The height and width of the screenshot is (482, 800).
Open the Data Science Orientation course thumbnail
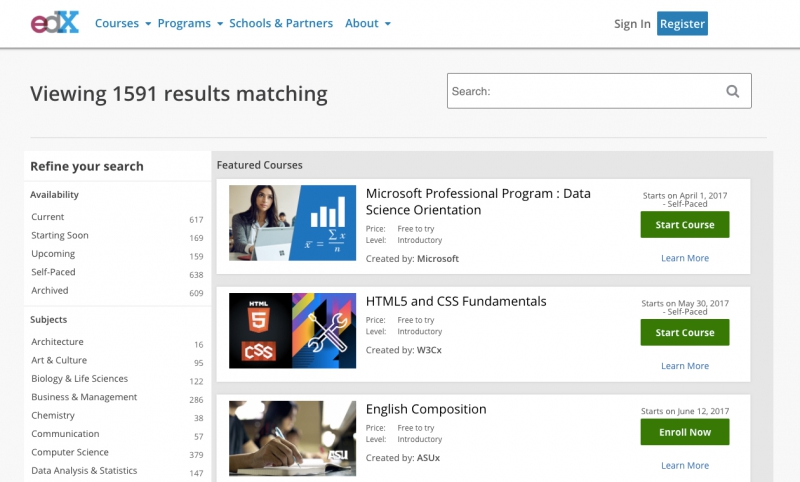pos(292,223)
